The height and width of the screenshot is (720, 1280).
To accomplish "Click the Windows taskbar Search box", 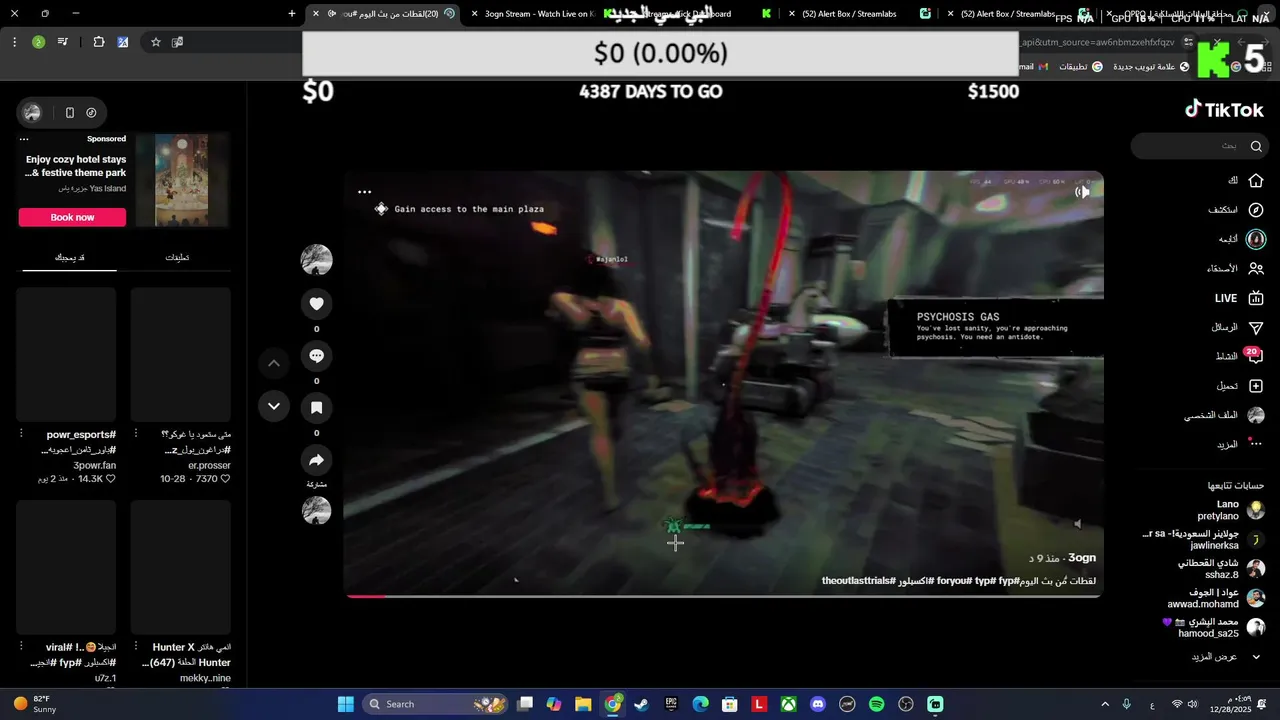I will tap(436, 704).
